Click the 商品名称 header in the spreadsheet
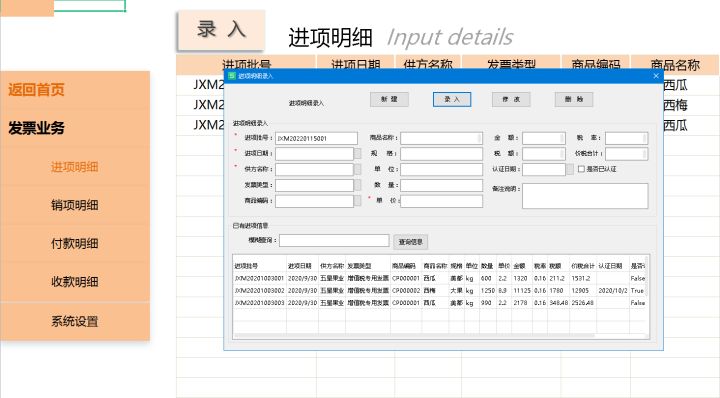Screen dimensions: 720x398 point(675,65)
